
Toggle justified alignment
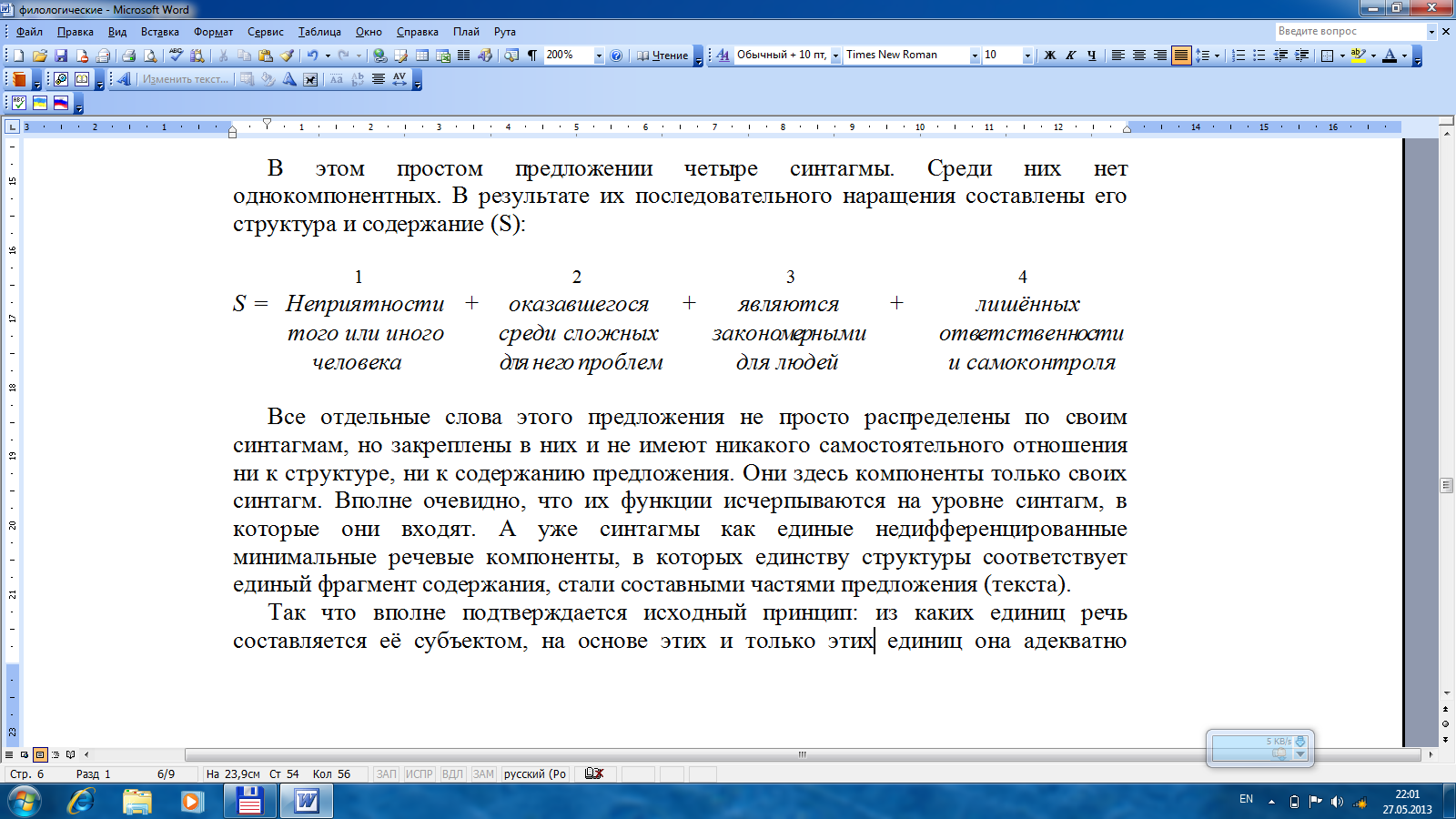[1181, 56]
